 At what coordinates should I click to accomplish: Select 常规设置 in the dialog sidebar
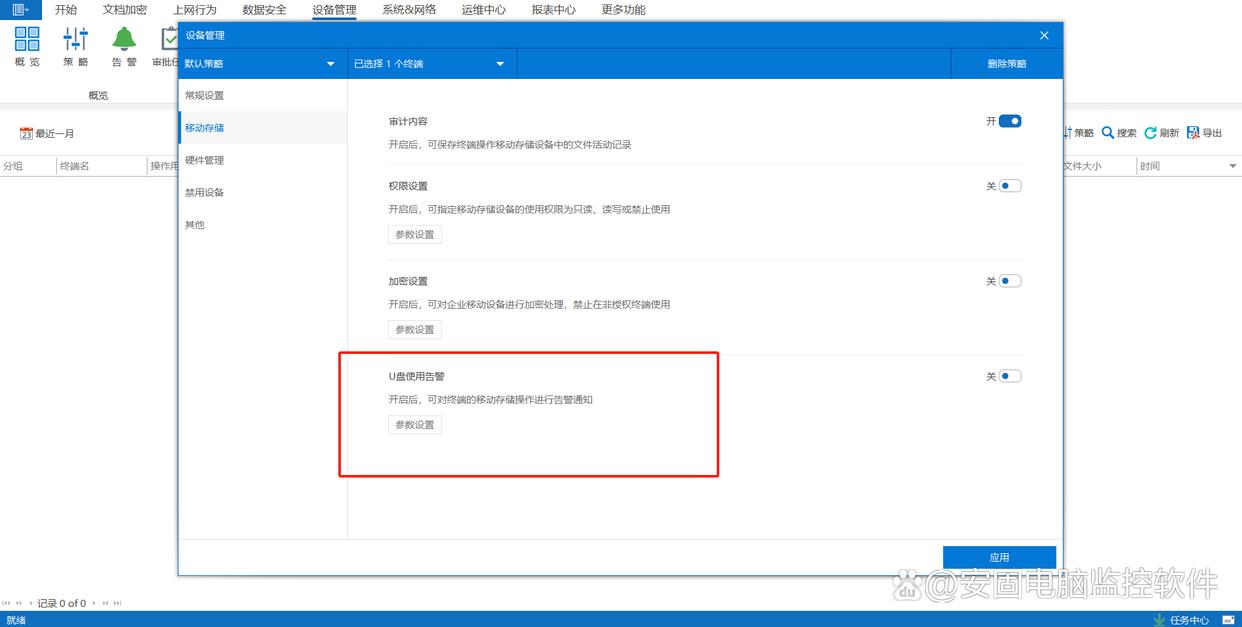click(x=263, y=96)
